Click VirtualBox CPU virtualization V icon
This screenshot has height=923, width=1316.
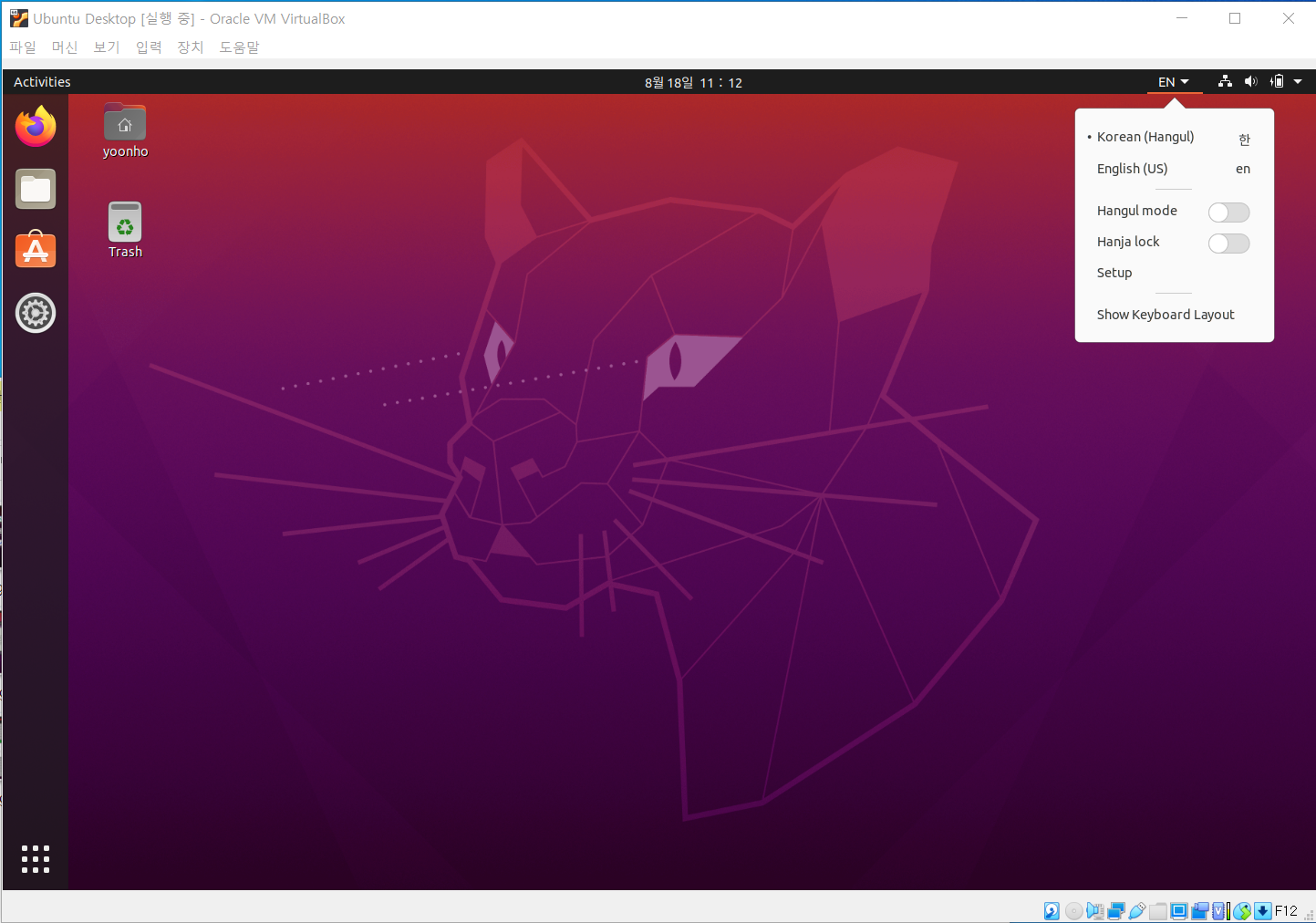(1219, 910)
